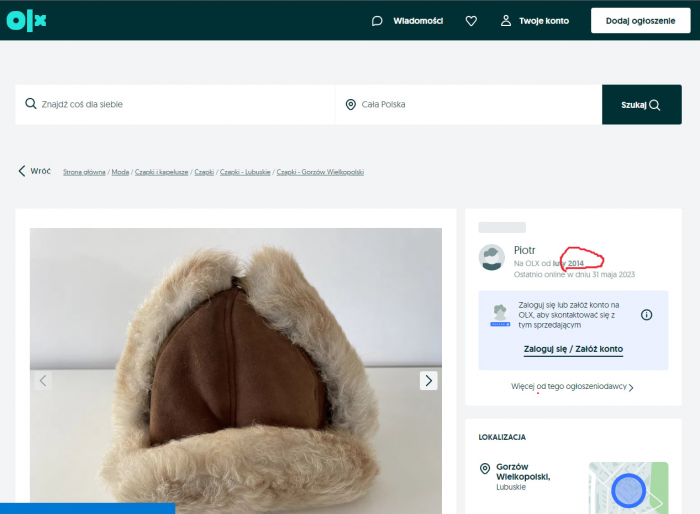
Task: Open Czapki - Lubuskie breadcrumb
Action: tap(245, 172)
